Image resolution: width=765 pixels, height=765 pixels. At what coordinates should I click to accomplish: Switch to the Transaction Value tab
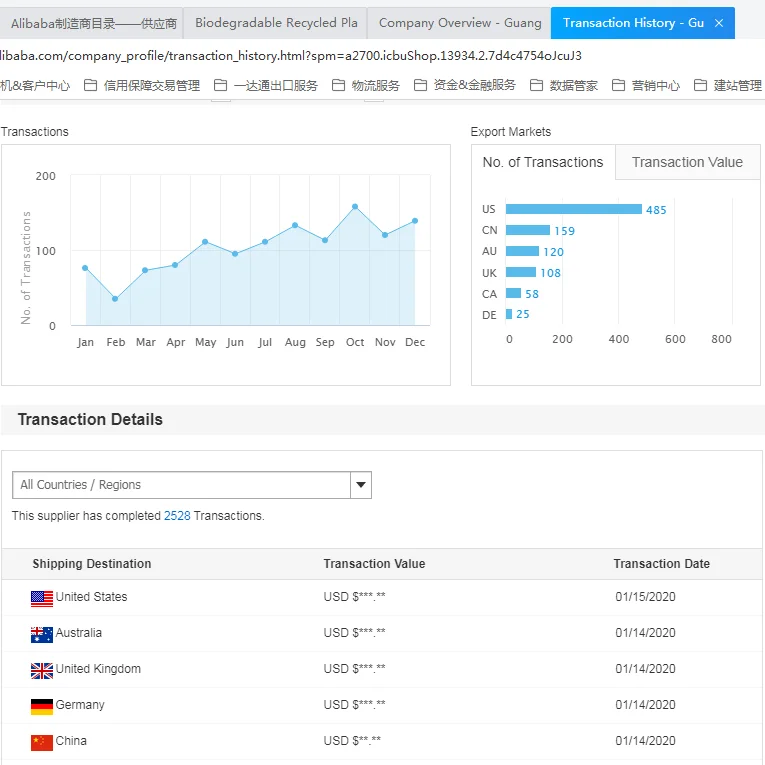click(687, 162)
